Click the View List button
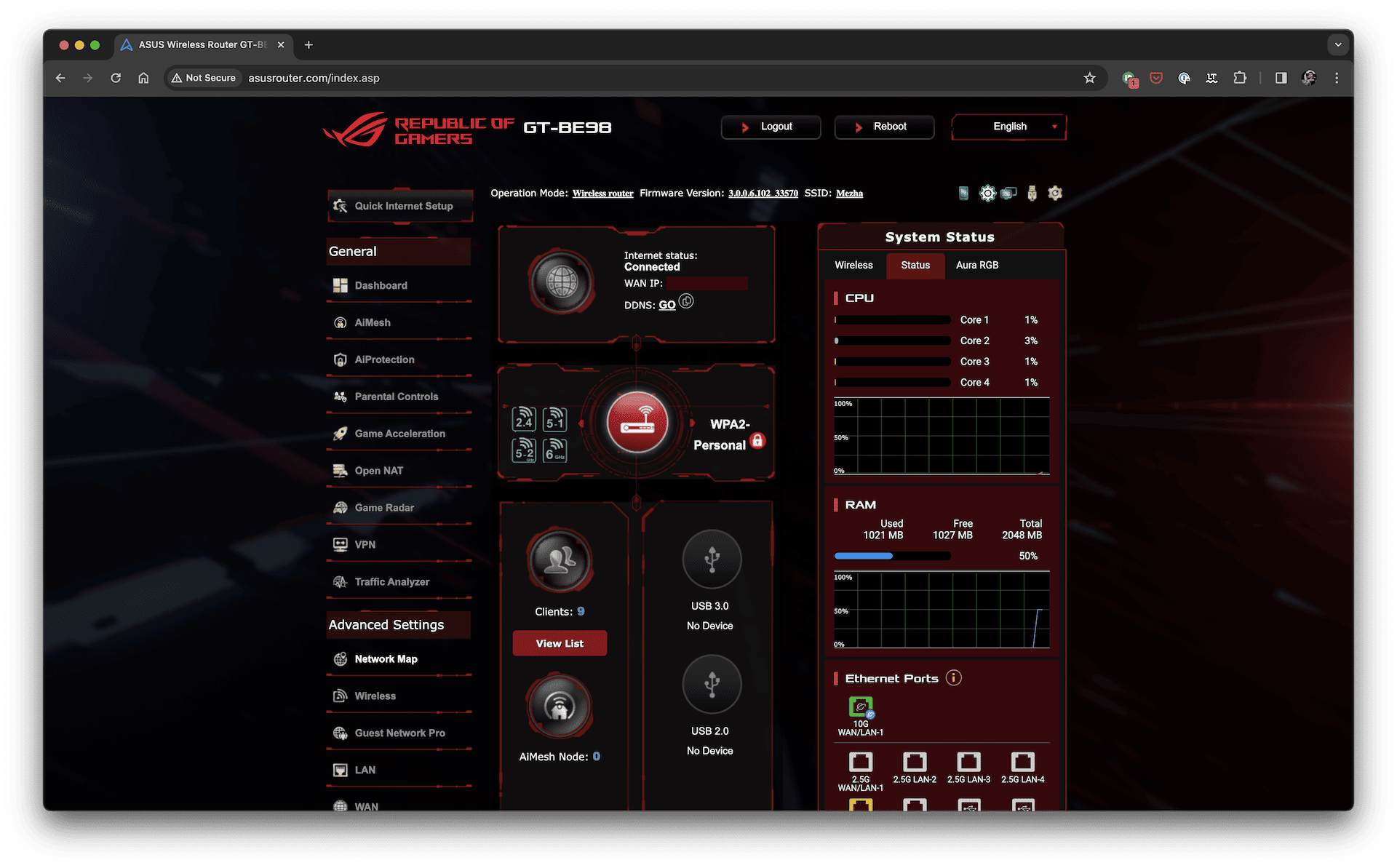This screenshot has height=868, width=1397. tap(558, 643)
